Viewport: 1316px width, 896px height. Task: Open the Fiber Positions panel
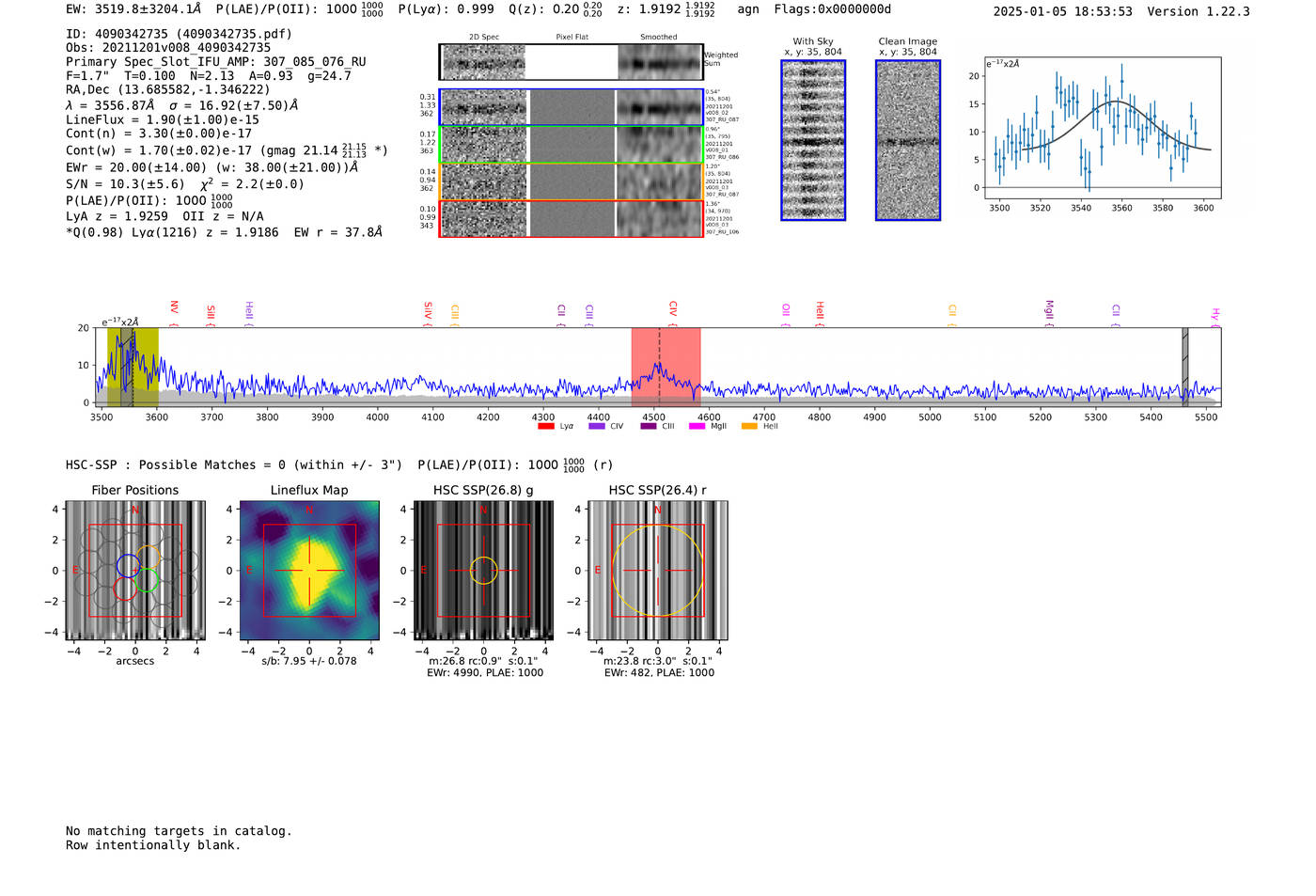tap(135, 571)
